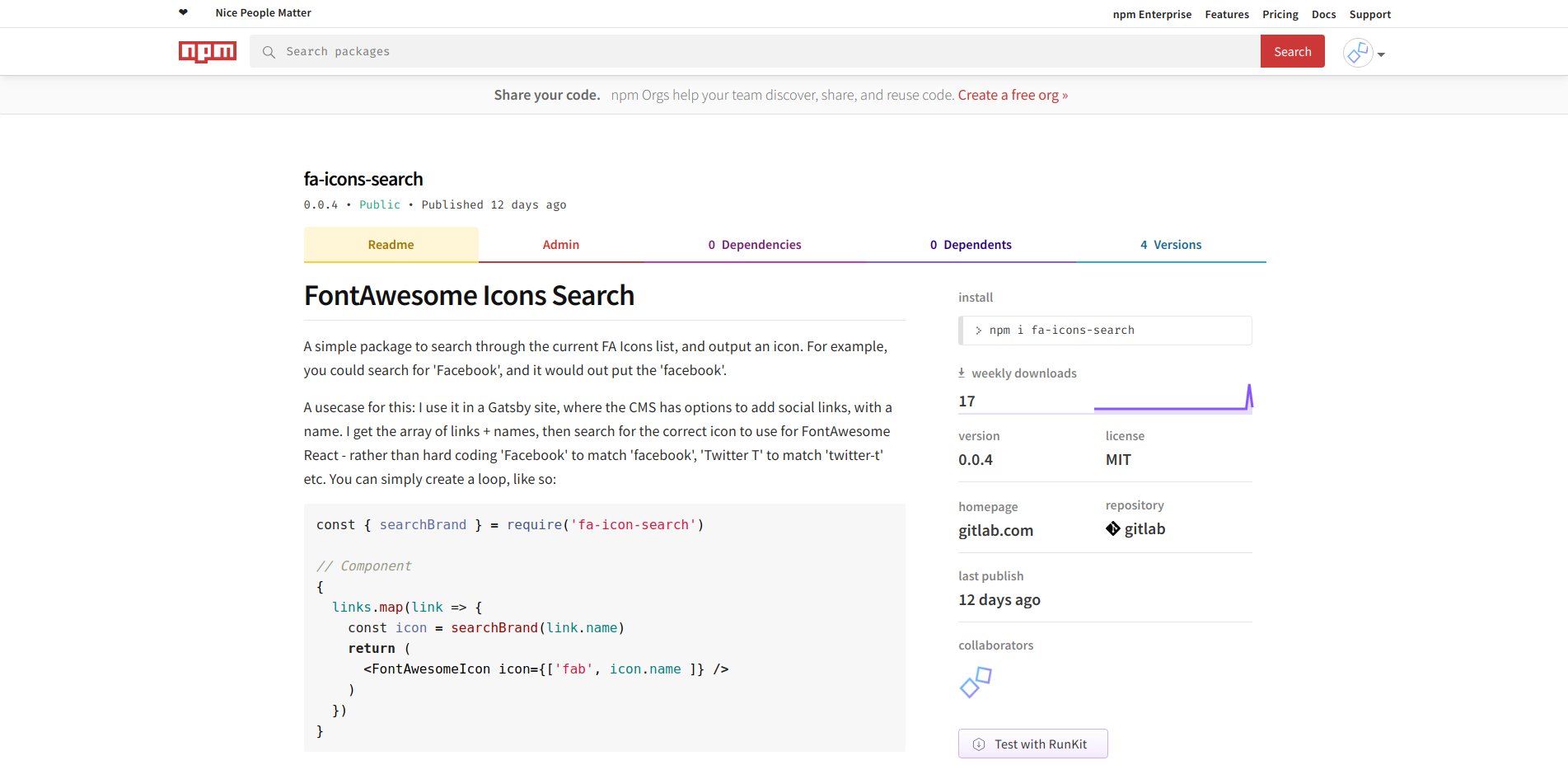Follow the Create a free org link

pos(1012,95)
